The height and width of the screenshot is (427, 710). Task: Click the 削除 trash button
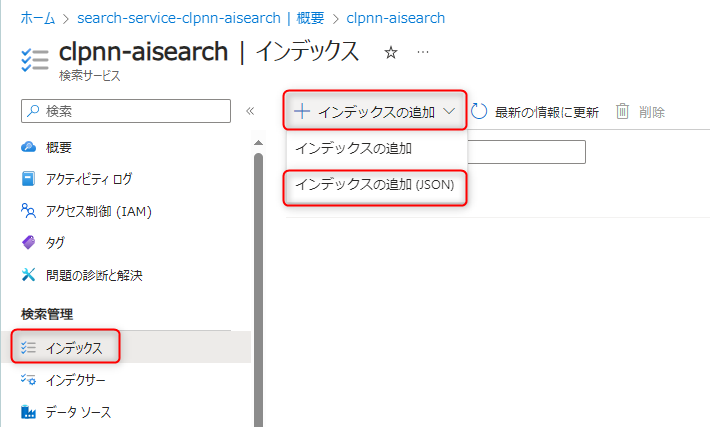click(x=640, y=112)
